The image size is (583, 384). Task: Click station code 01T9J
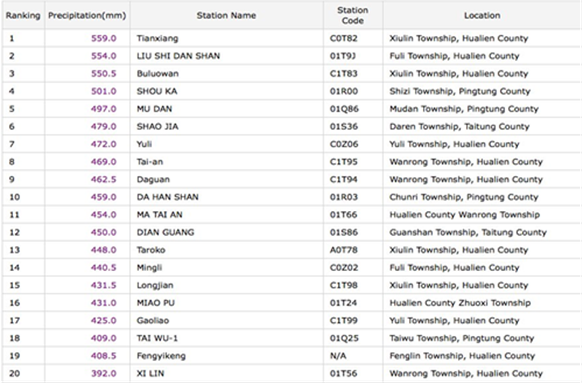coord(343,56)
